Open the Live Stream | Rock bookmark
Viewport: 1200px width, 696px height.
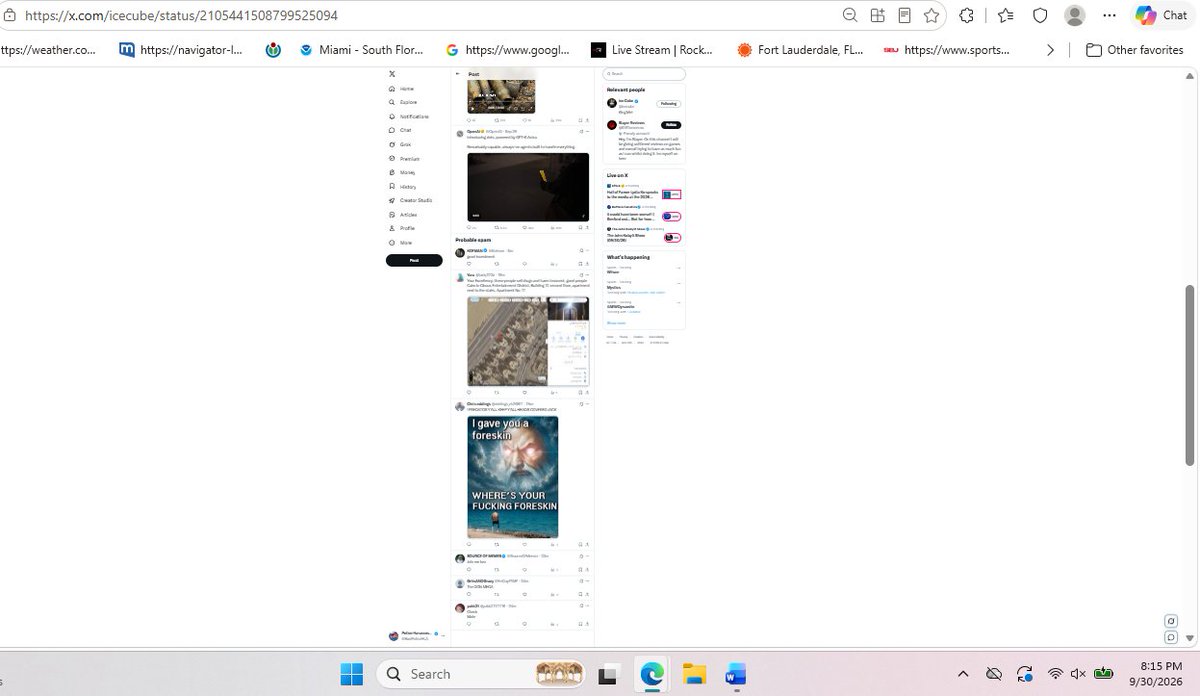pyautogui.click(x=653, y=50)
